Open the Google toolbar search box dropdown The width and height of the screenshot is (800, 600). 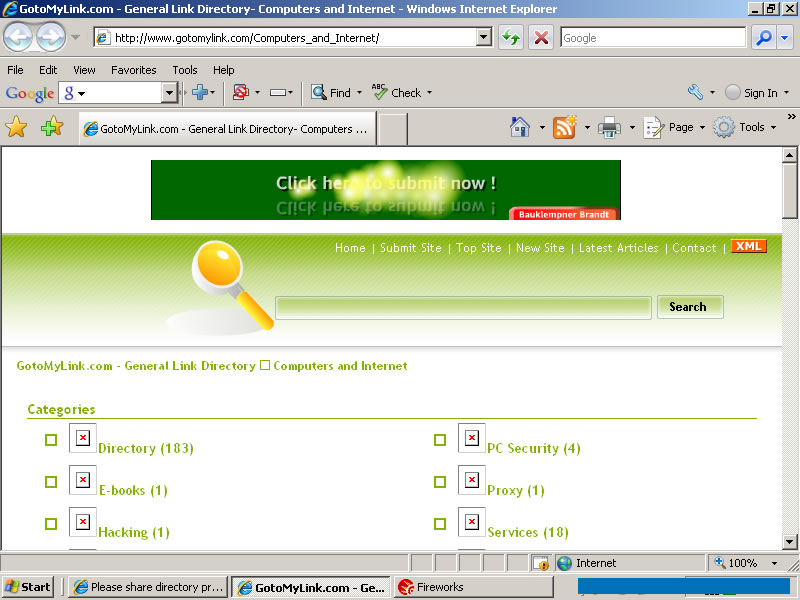pos(169,93)
